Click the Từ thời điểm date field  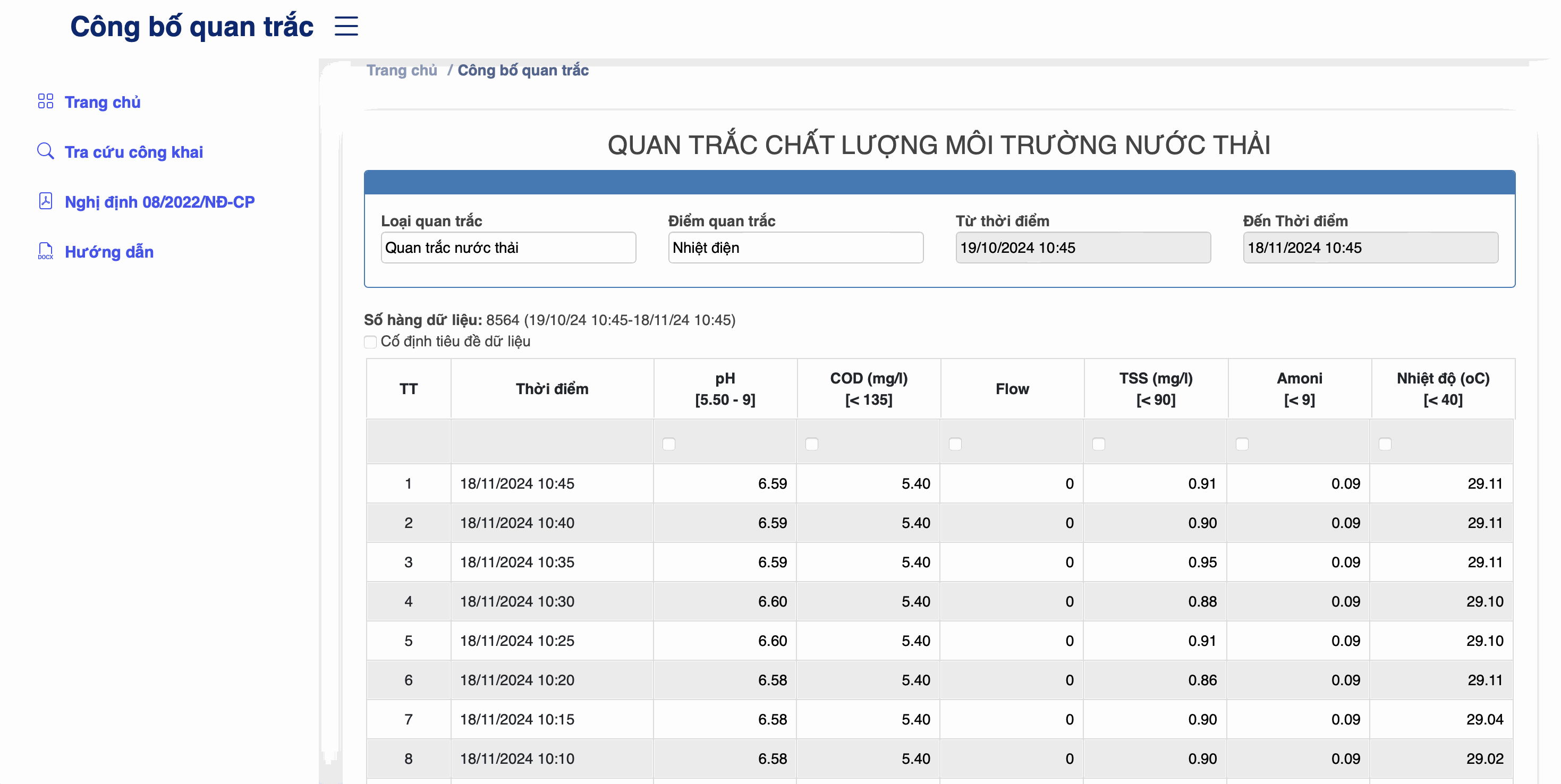1083,247
